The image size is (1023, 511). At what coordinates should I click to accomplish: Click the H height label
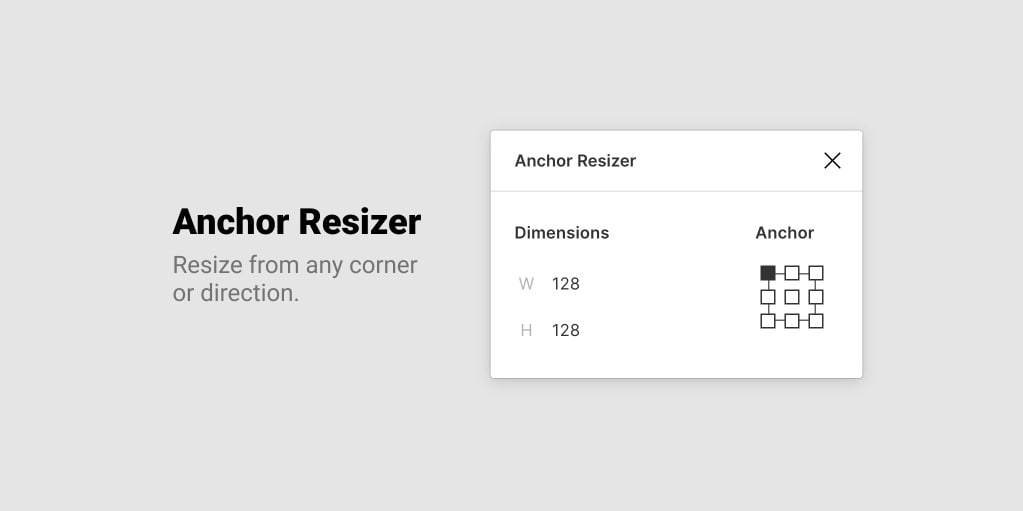coord(526,330)
